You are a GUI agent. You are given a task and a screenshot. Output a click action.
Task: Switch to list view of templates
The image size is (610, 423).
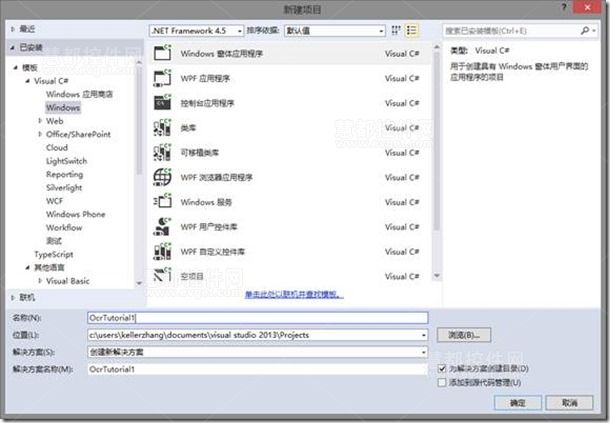(412, 30)
